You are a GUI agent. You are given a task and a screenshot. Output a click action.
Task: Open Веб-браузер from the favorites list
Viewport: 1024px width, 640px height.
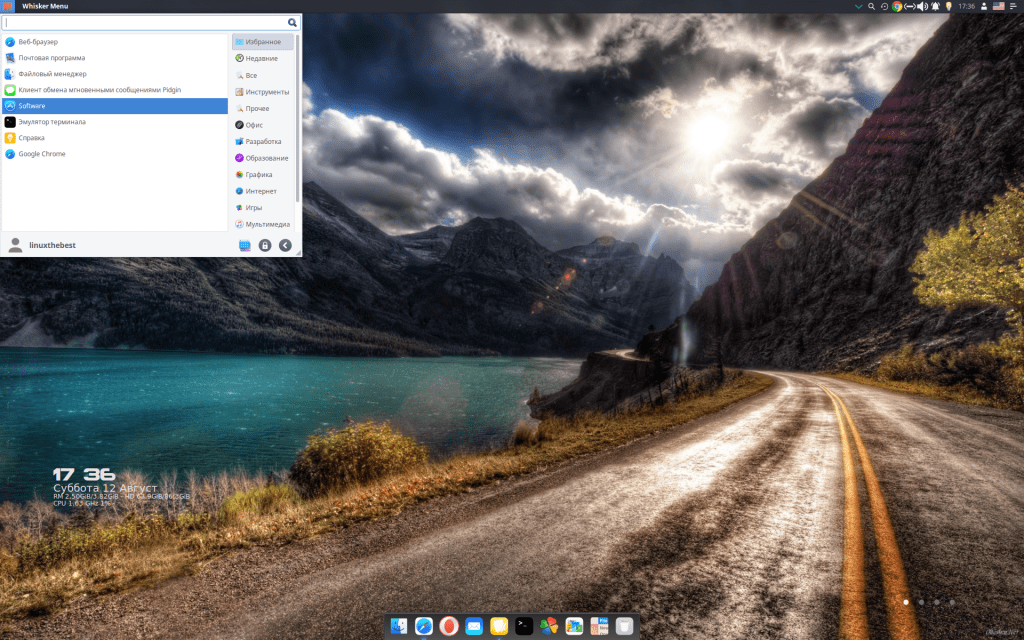[x=115, y=42]
